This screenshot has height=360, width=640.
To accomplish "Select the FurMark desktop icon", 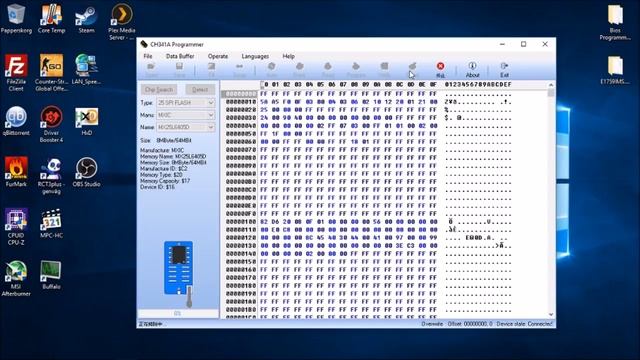I will pos(16,172).
